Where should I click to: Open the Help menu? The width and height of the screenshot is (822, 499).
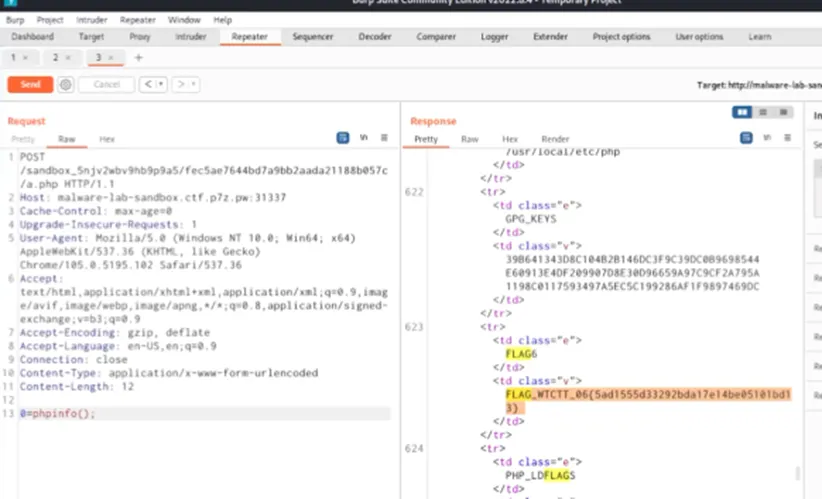pos(222,20)
